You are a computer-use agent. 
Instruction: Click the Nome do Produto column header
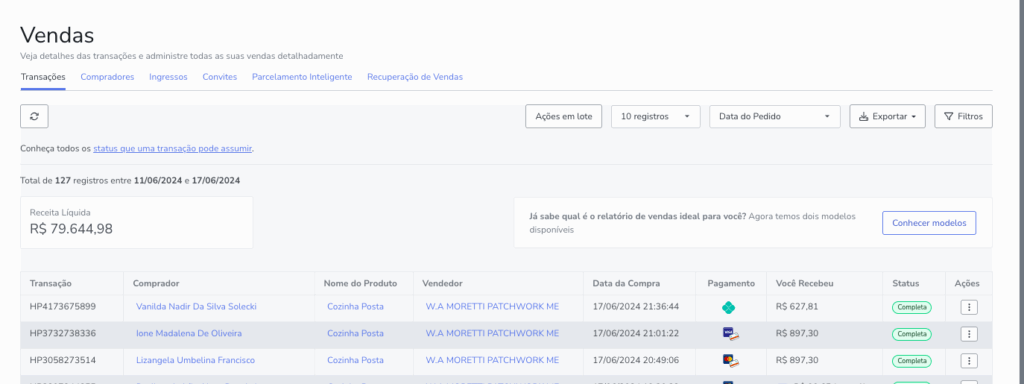point(360,283)
